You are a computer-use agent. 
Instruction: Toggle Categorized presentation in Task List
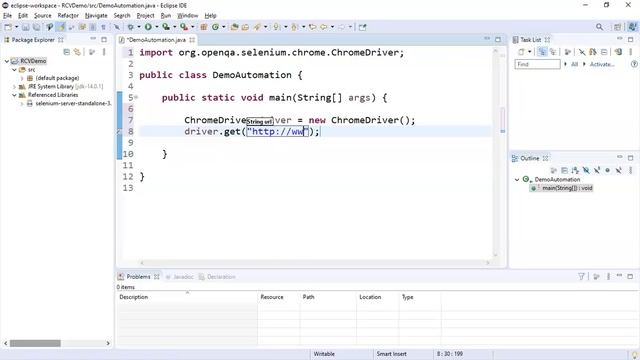(x=542, y=52)
